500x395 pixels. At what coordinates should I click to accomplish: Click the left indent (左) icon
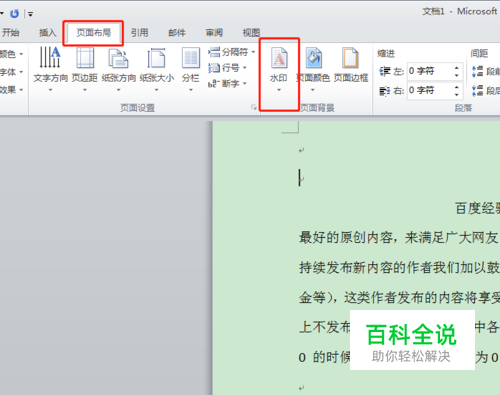pyautogui.click(x=385, y=71)
